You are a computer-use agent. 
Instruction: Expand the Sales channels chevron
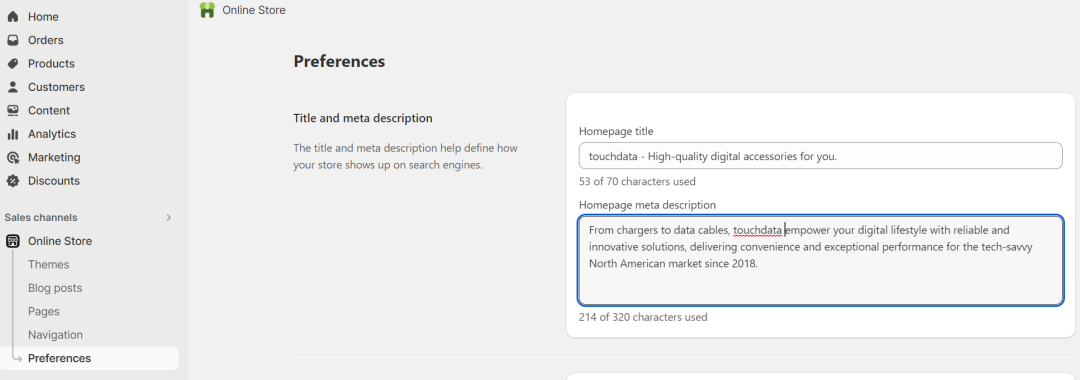tap(169, 218)
